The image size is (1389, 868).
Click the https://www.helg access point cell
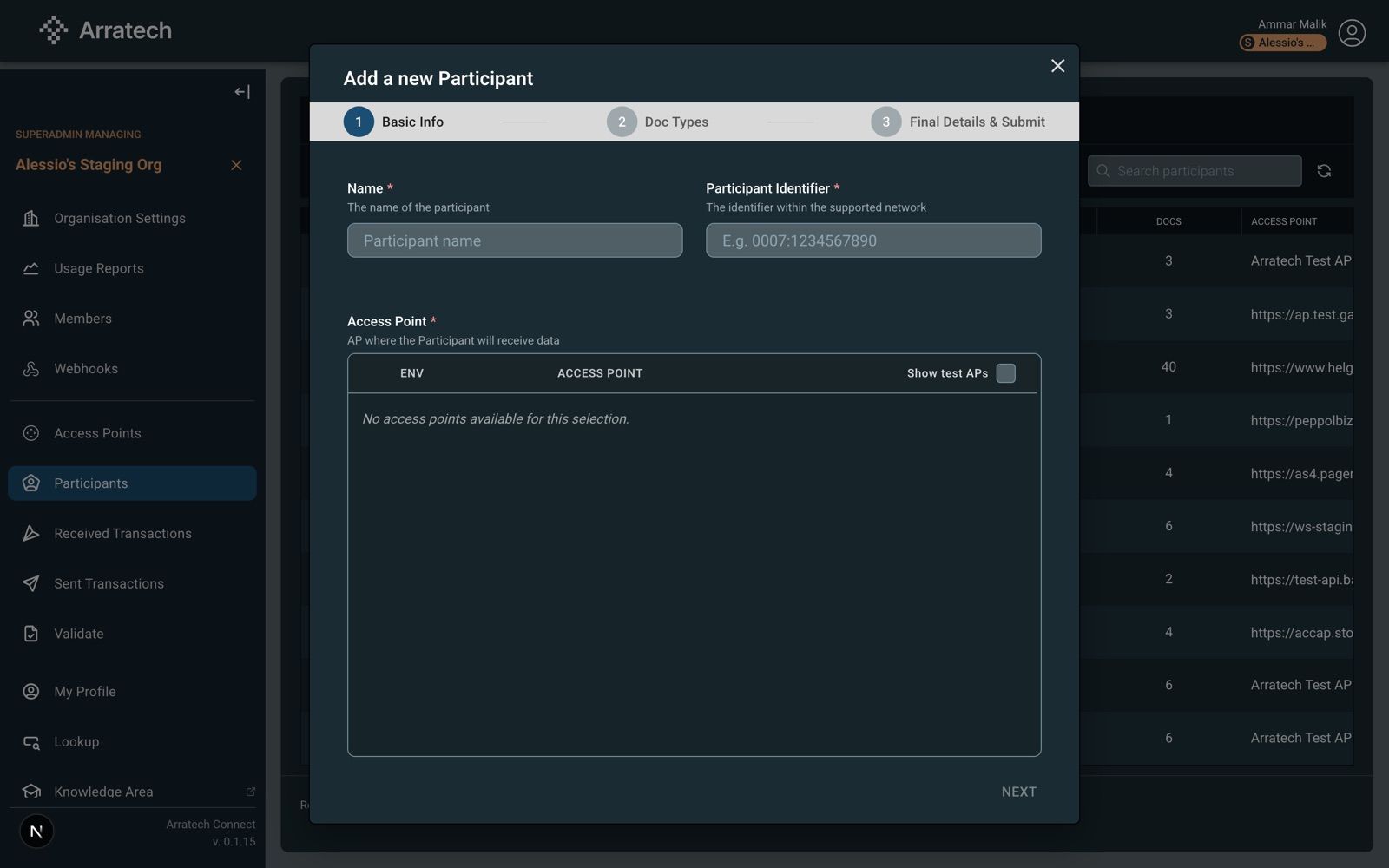[x=1301, y=367]
